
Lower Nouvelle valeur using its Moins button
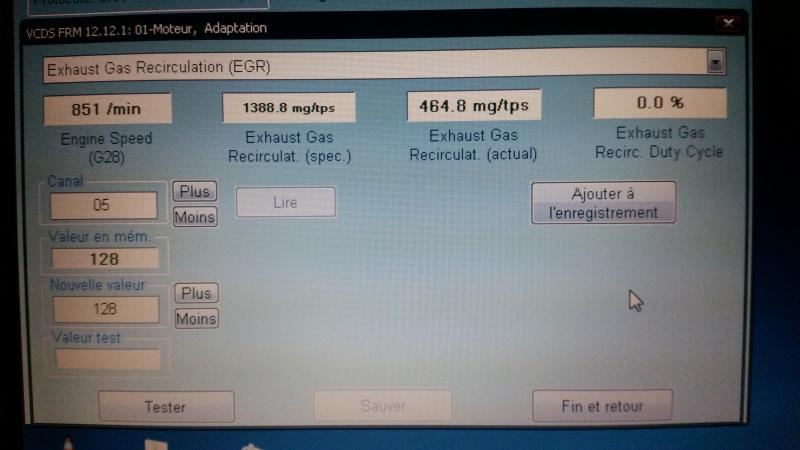click(x=196, y=318)
